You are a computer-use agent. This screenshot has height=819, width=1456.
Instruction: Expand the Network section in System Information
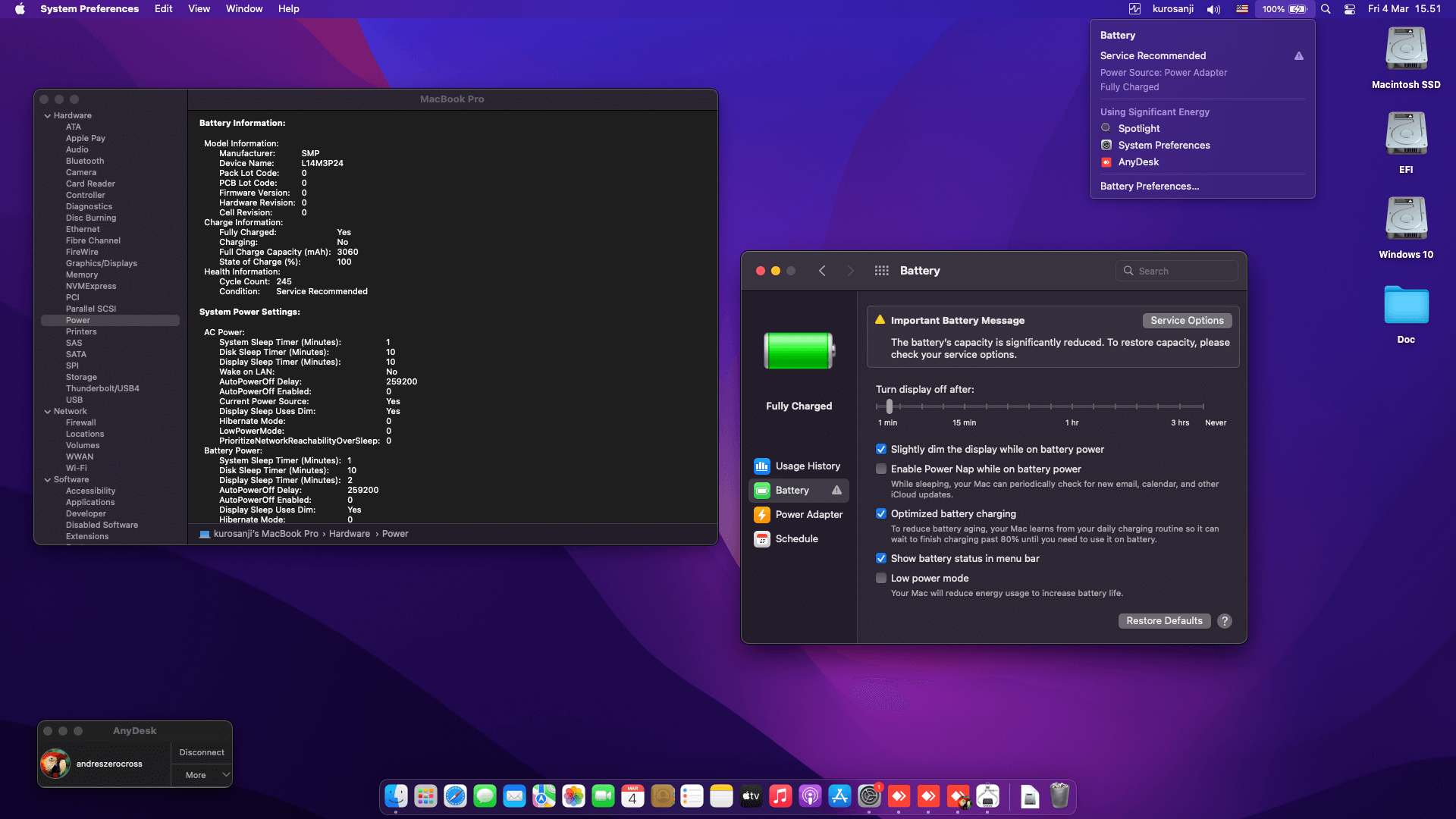click(49, 411)
